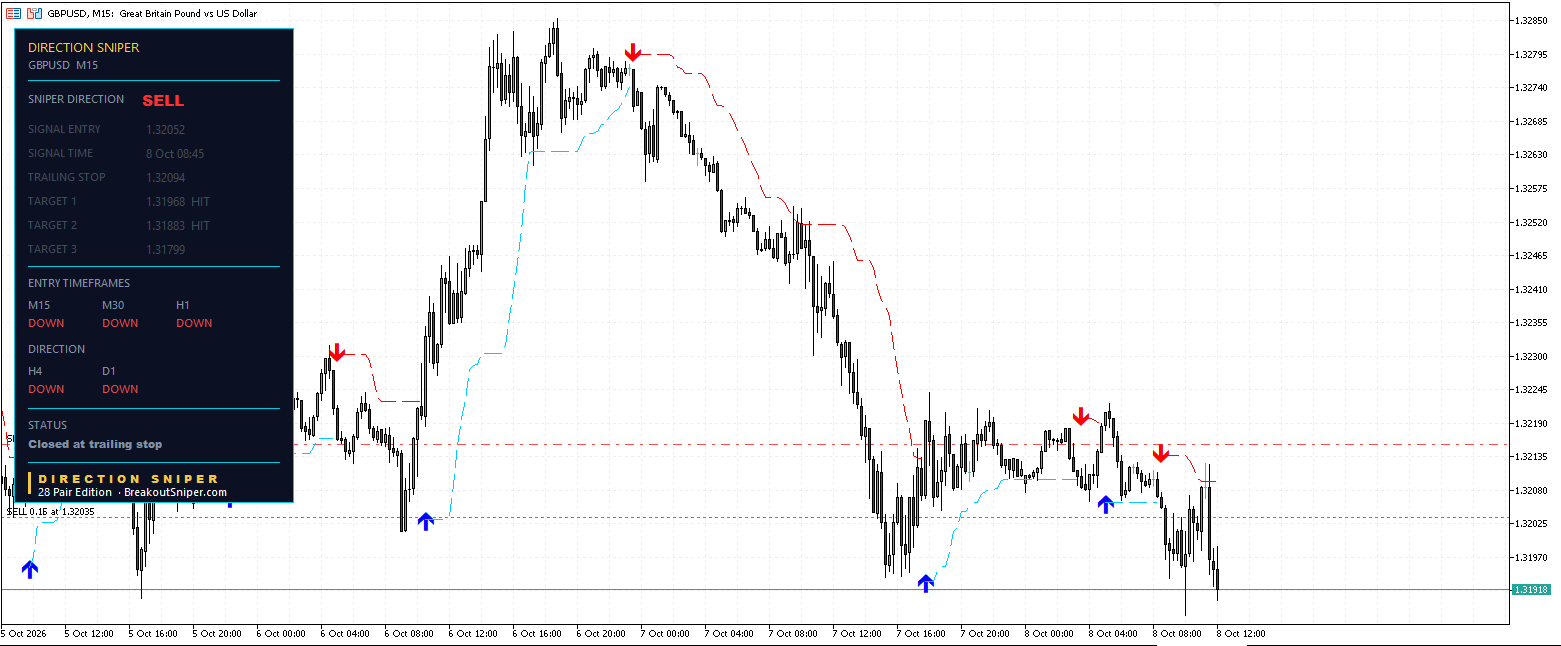Click the yellow 'DIRECTION SNIPER' panel heading
Image resolution: width=1561 pixels, height=646 pixels.
click(84, 47)
